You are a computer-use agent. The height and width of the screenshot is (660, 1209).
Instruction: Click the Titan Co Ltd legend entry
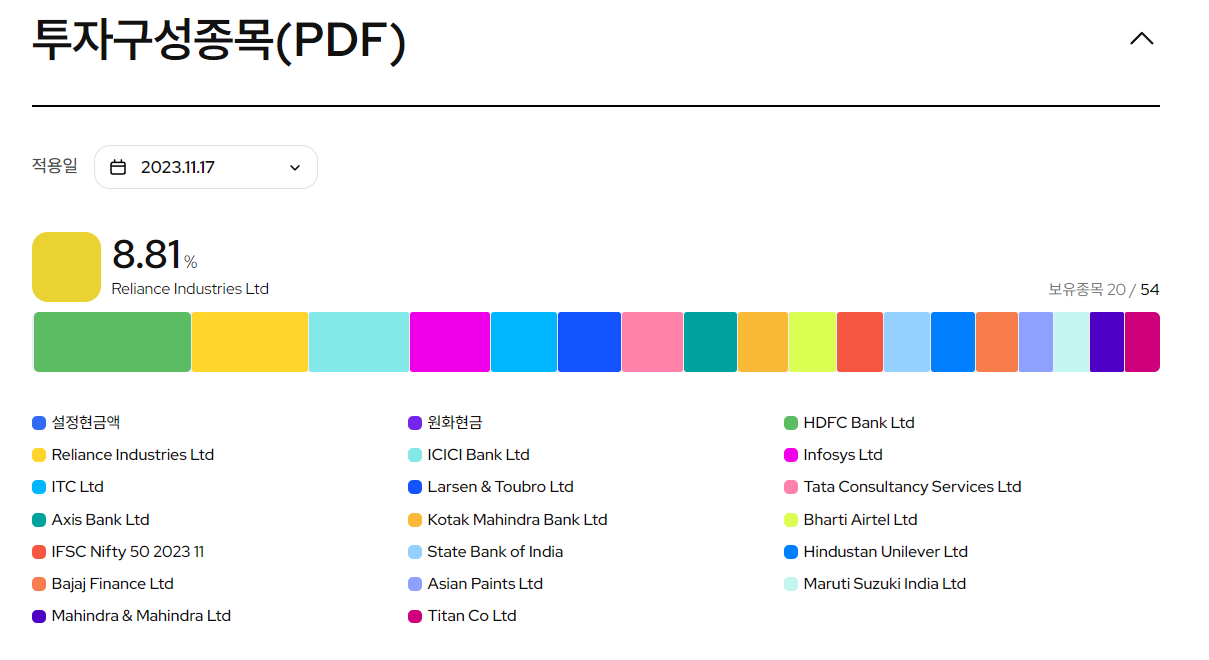[463, 616]
